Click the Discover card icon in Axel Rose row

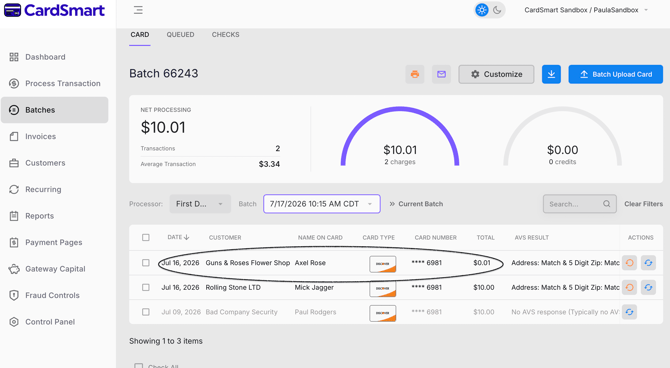click(382, 264)
